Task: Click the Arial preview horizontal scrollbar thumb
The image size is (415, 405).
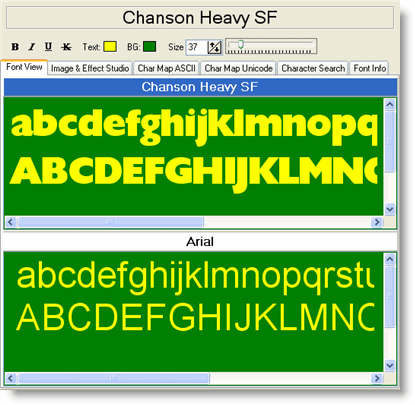Action: tap(113, 378)
